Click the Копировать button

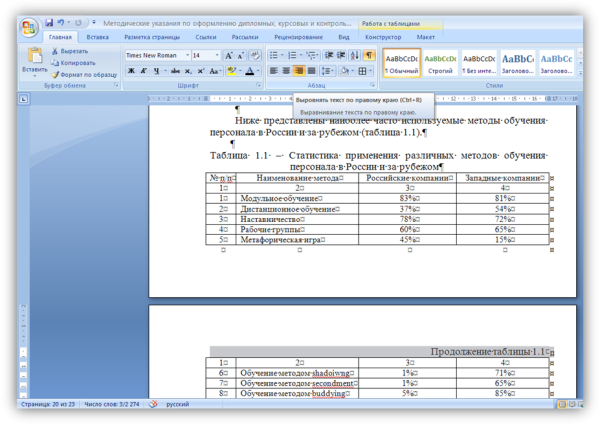(x=77, y=62)
